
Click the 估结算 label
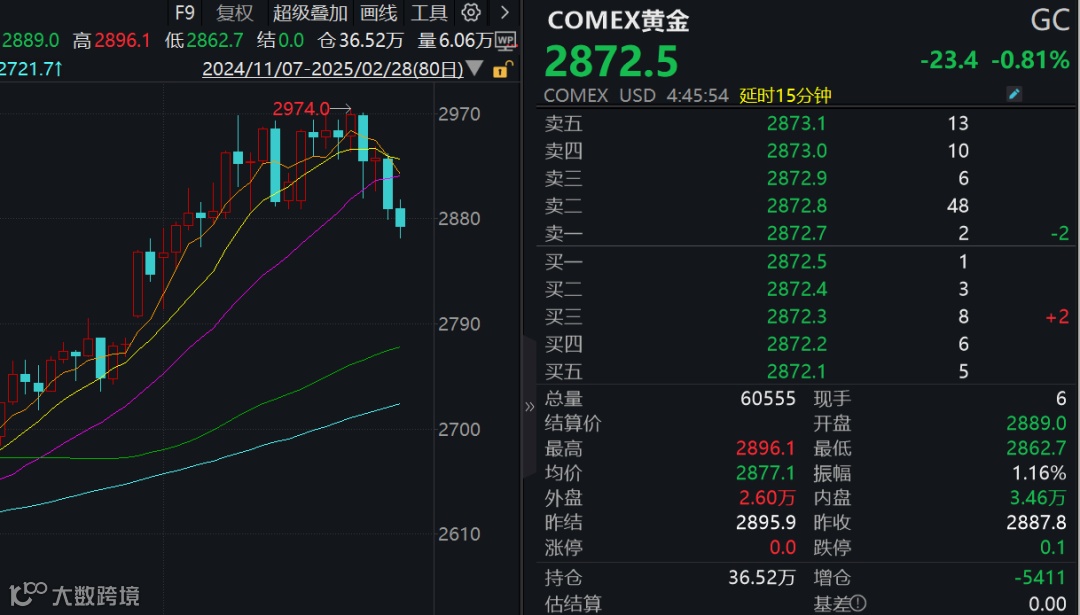[572, 605]
